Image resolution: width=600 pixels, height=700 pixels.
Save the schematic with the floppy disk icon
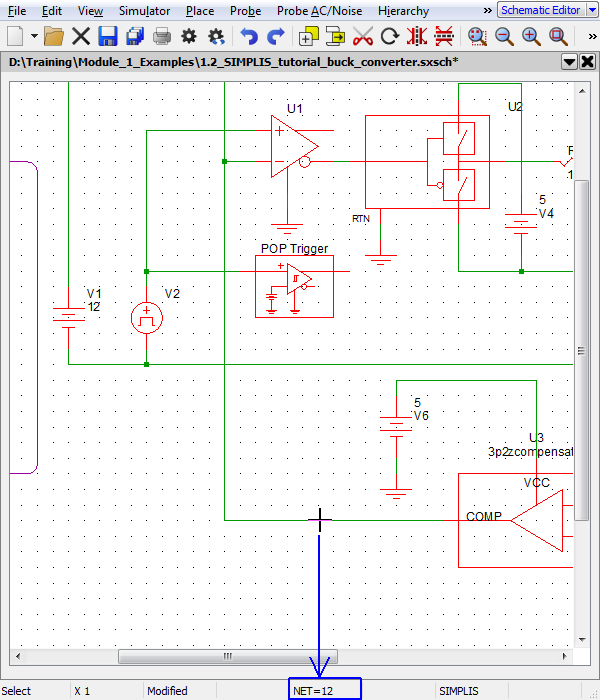click(108, 37)
